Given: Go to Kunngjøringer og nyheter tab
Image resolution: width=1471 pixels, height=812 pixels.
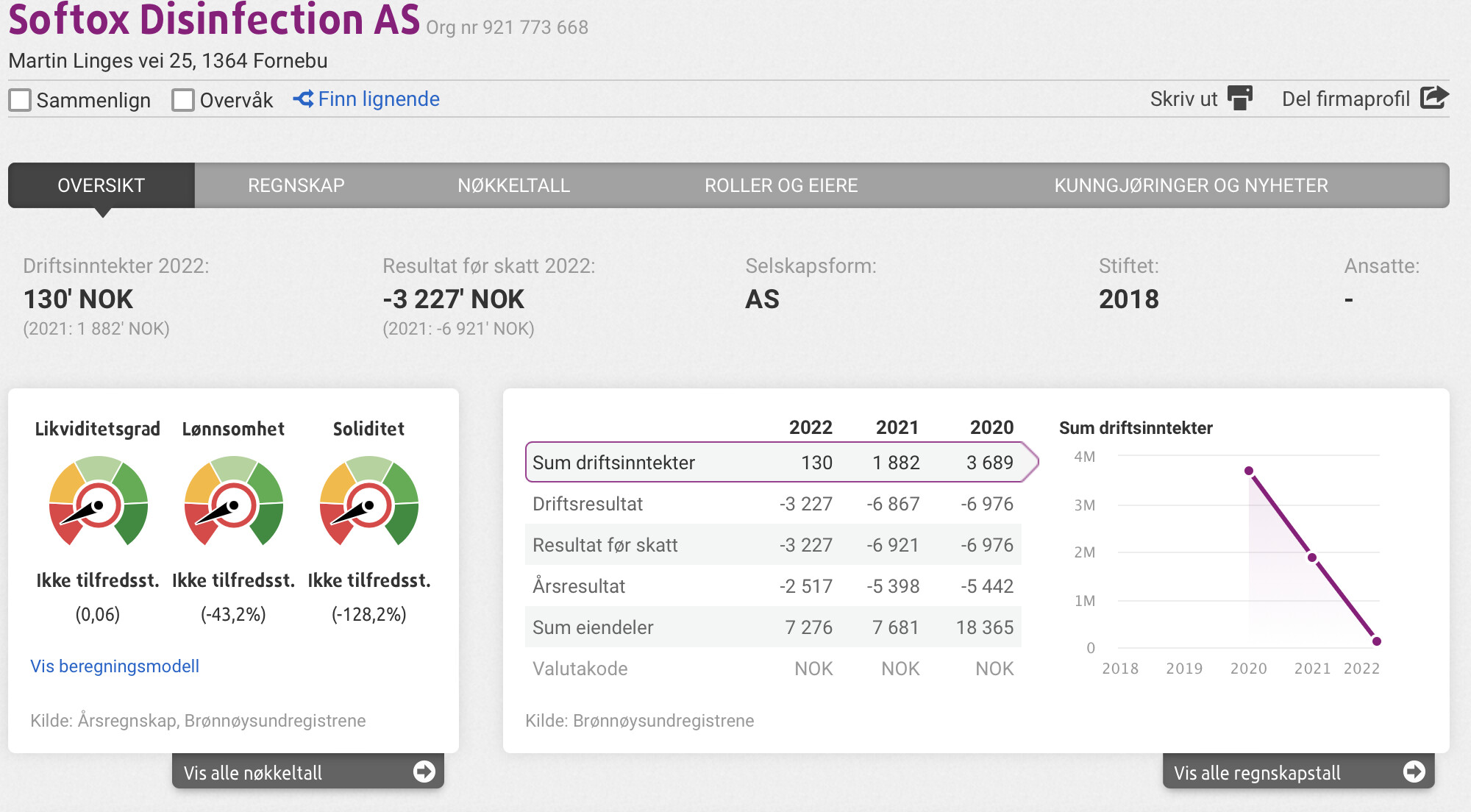Looking at the screenshot, I should pyautogui.click(x=1191, y=185).
